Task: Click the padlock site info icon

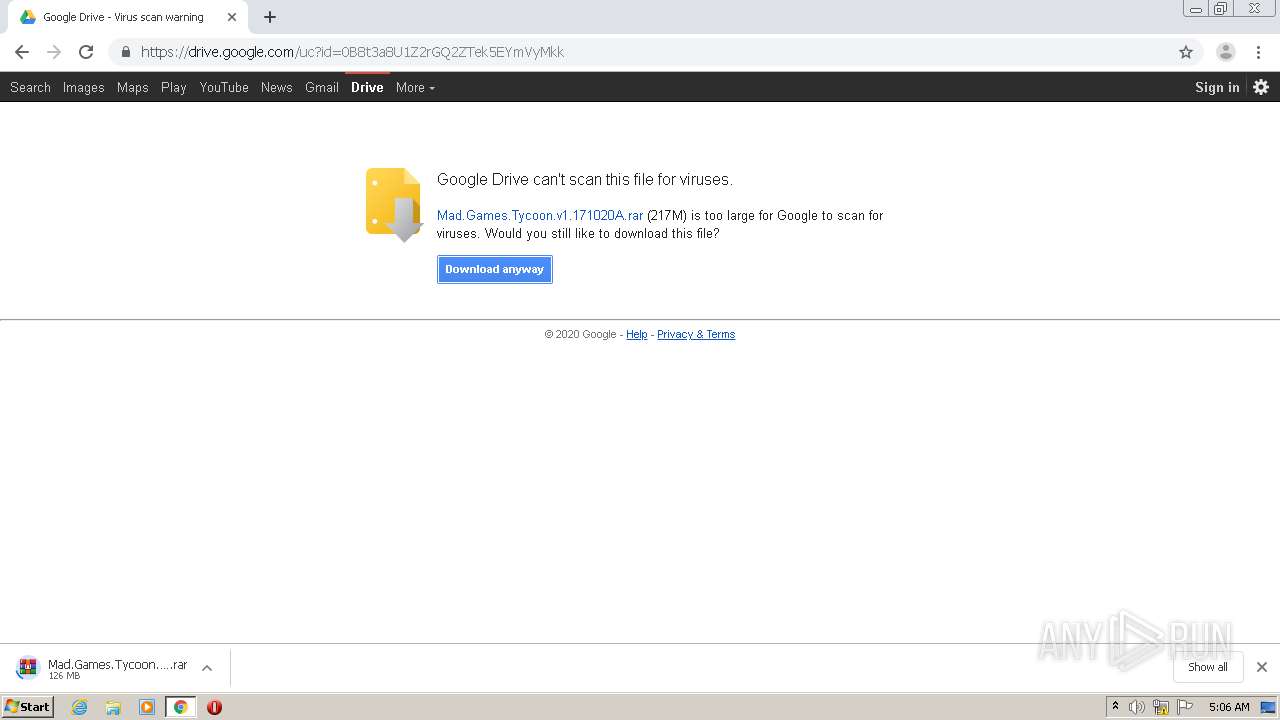Action: (x=125, y=52)
